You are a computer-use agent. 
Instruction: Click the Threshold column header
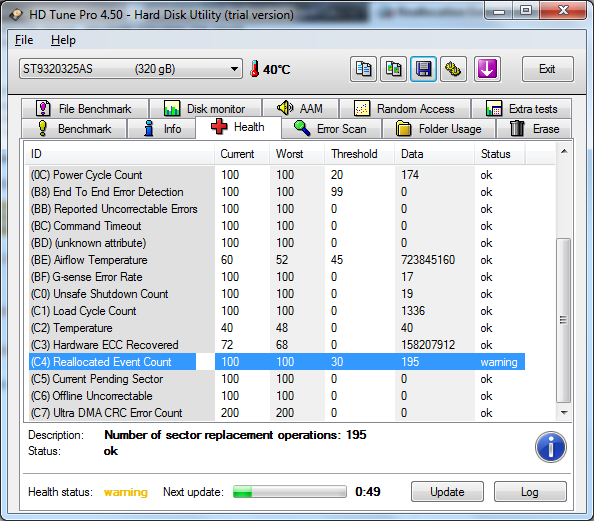(360, 154)
